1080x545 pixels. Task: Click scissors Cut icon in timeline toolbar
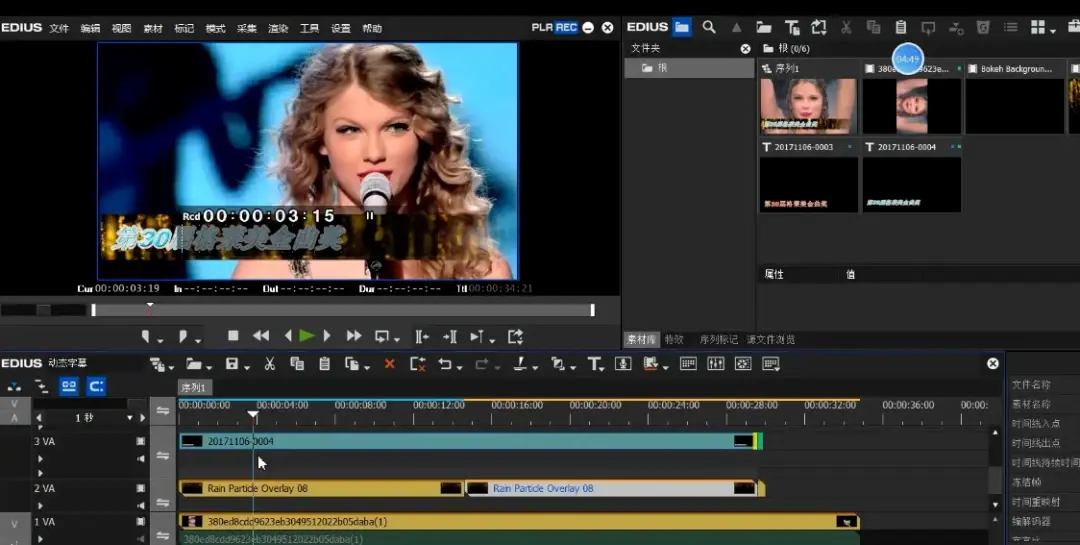tap(270, 363)
